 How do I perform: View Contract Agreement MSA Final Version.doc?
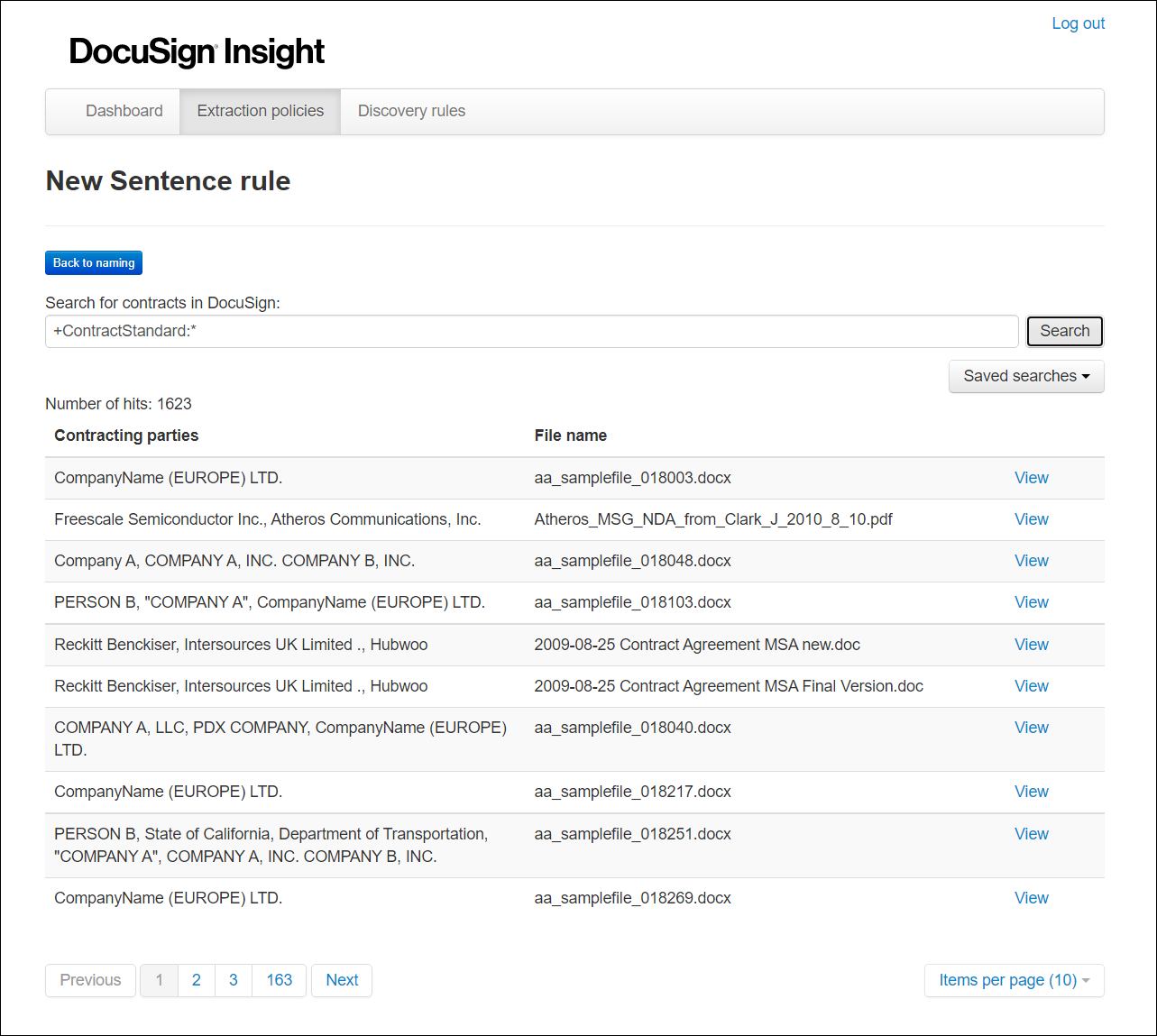click(1031, 686)
